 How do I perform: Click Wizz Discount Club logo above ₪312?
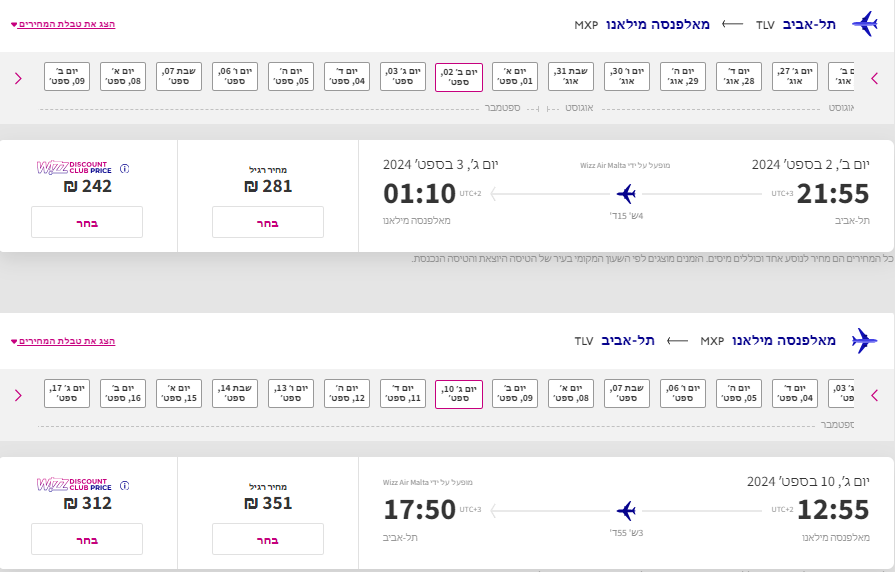pyautogui.click(x=74, y=485)
